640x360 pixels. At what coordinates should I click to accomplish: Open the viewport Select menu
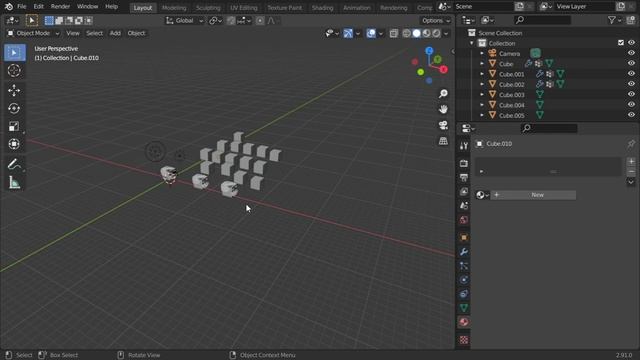(94, 33)
